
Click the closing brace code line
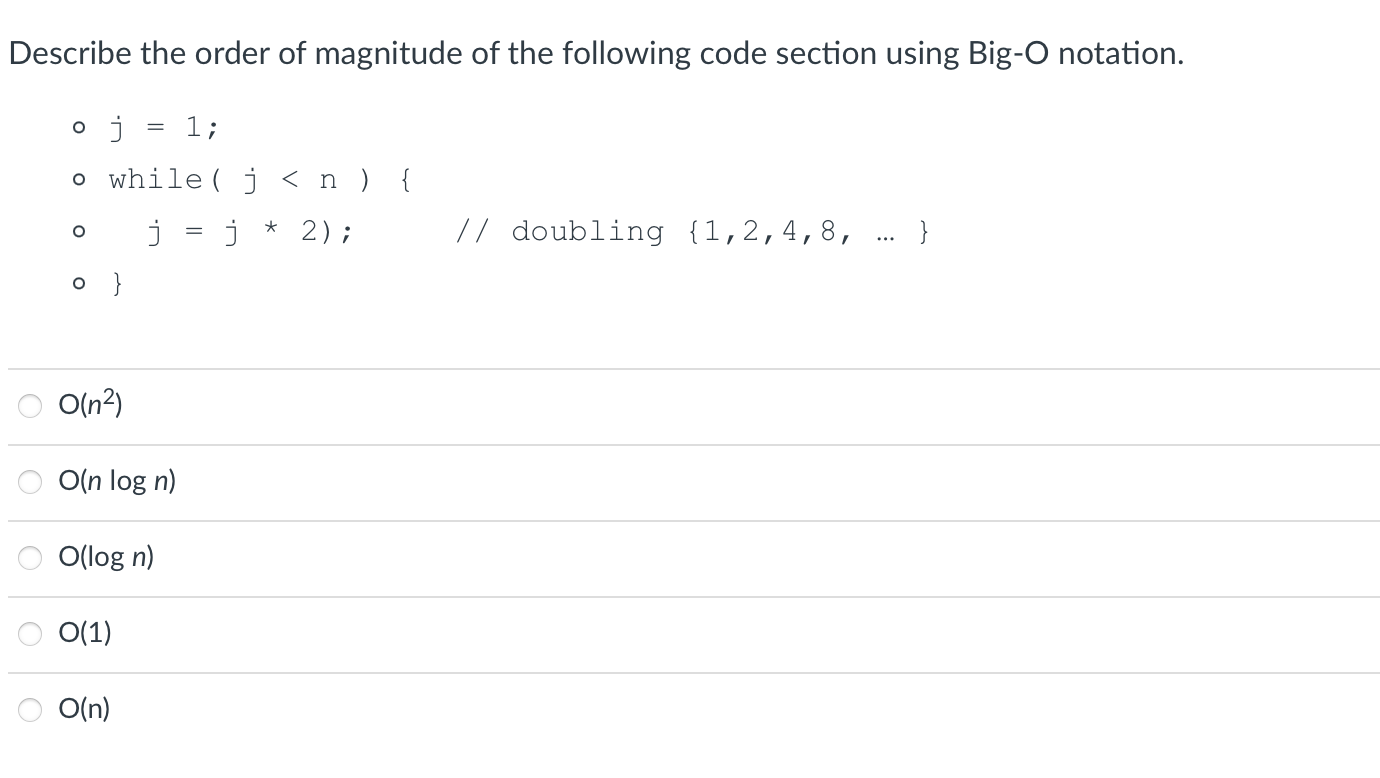point(116,283)
